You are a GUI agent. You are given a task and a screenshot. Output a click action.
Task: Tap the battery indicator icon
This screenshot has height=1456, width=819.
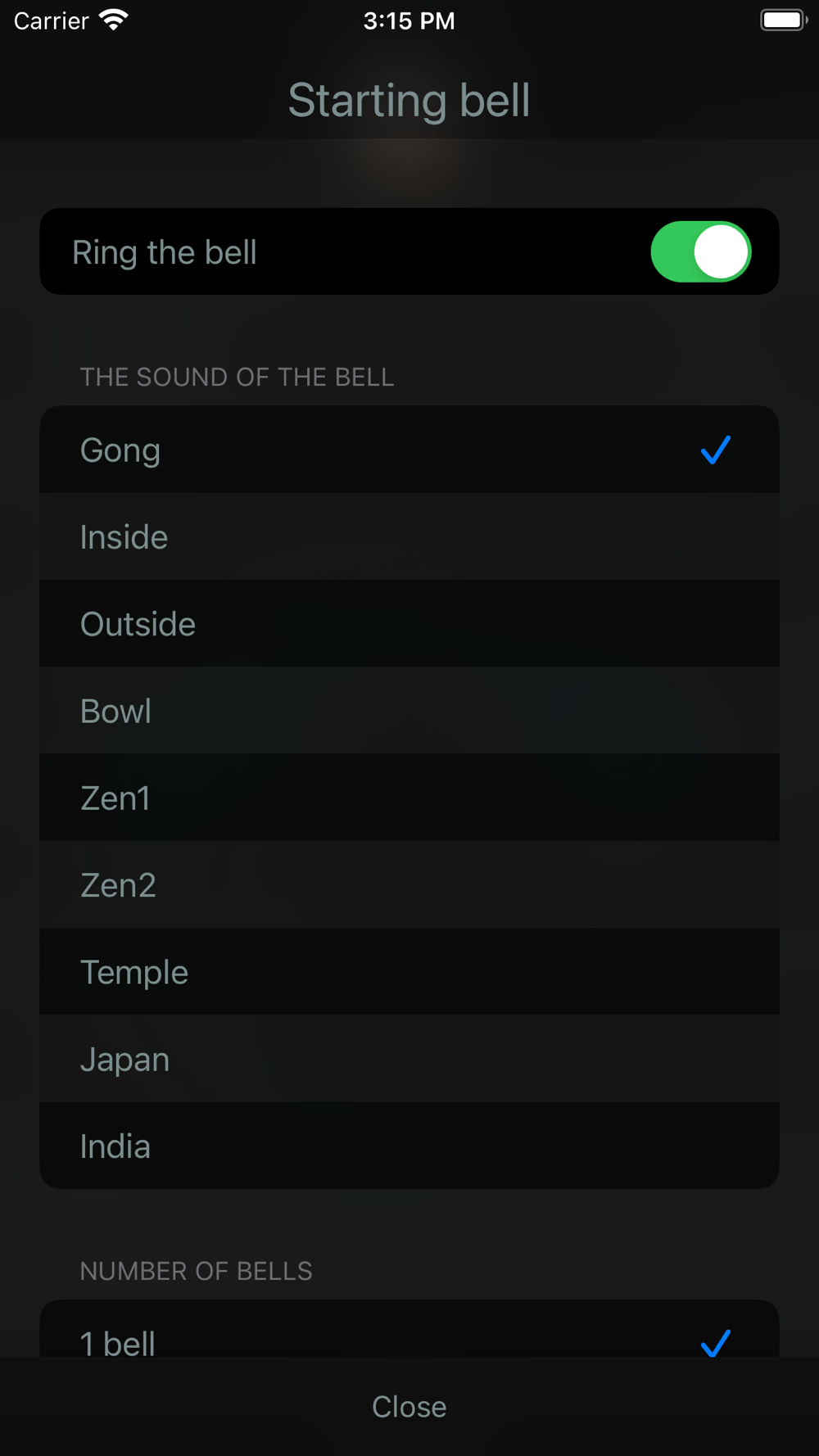click(x=783, y=20)
